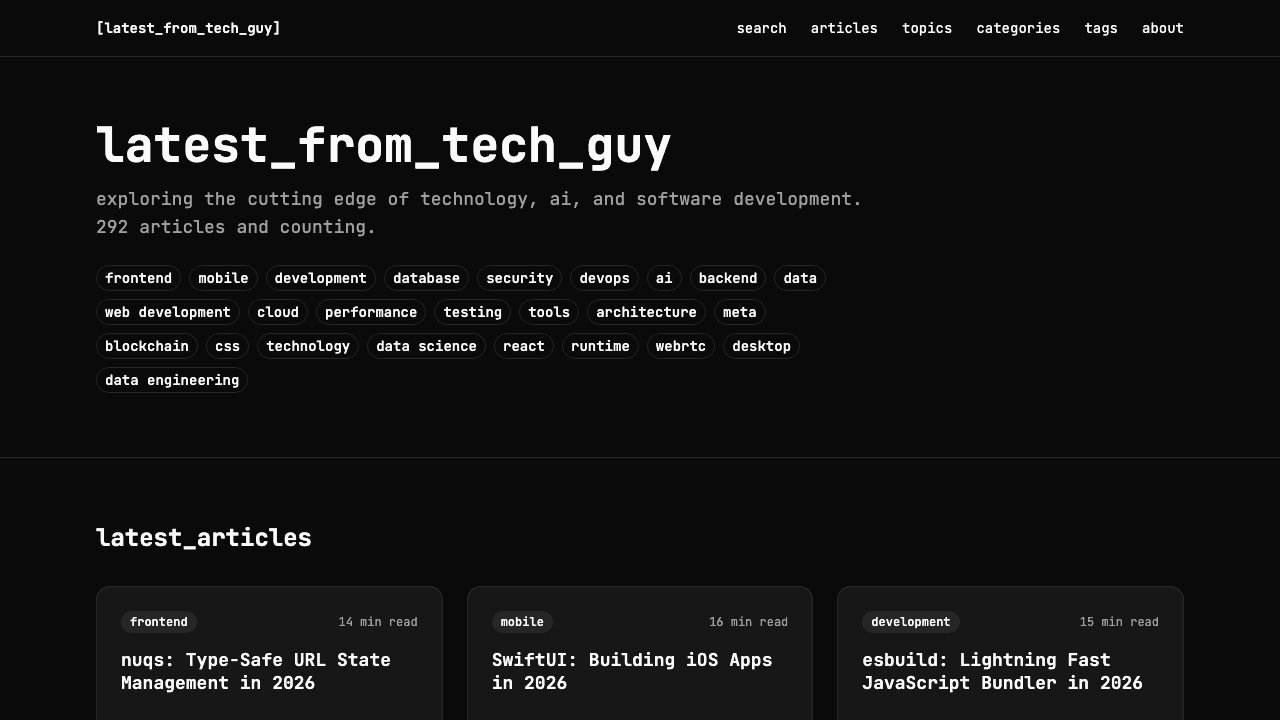Open the topics page in the navbar
Screen dimensions: 1280x720
tap(927, 28)
